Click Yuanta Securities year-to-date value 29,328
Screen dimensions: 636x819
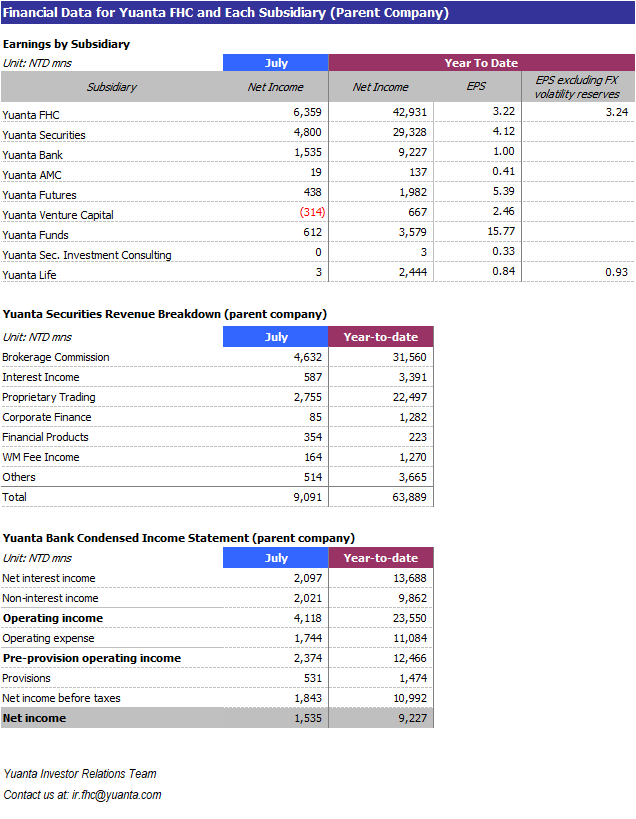point(410,132)
